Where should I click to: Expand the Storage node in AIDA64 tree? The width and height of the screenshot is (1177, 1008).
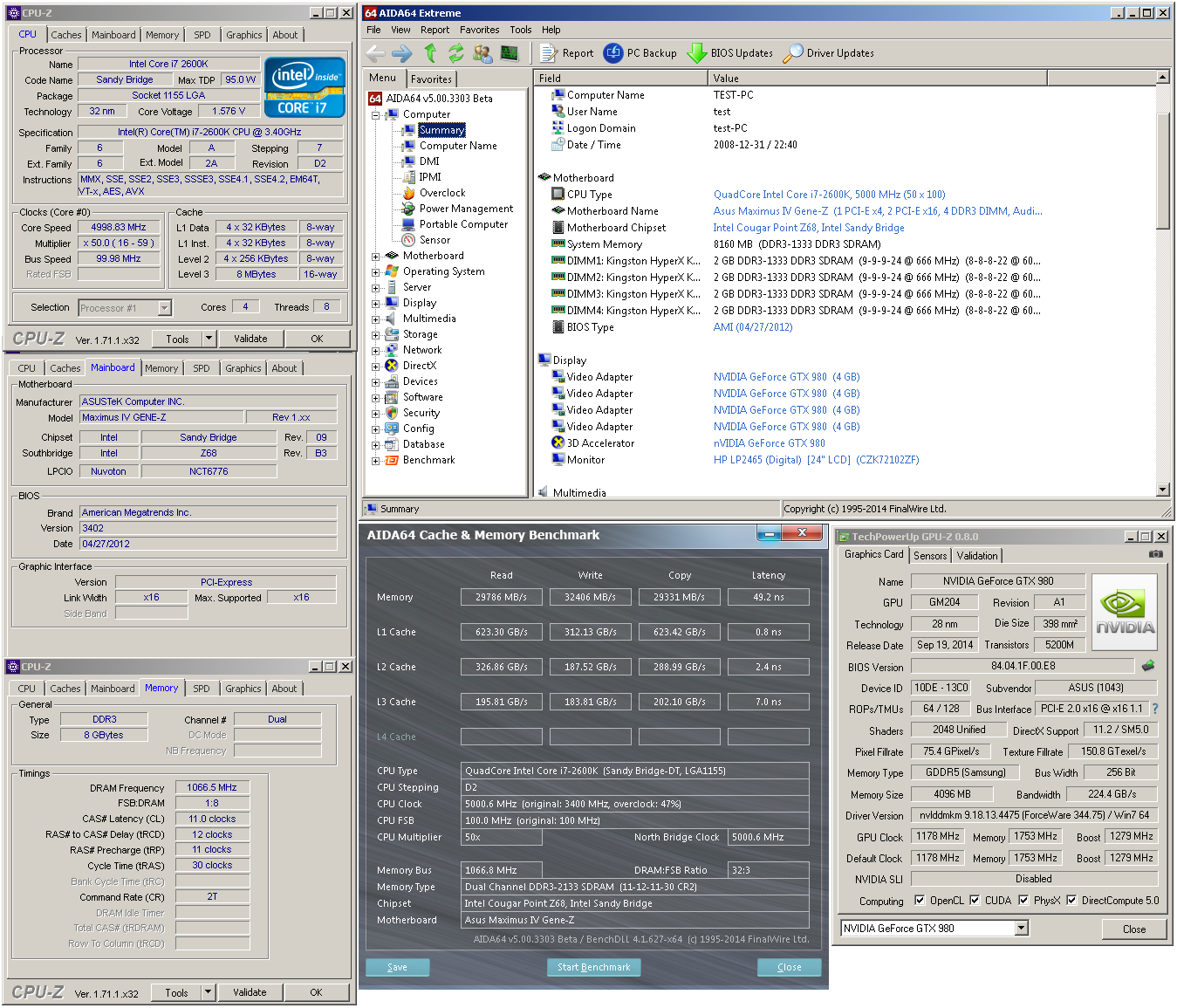click(376, 335)
